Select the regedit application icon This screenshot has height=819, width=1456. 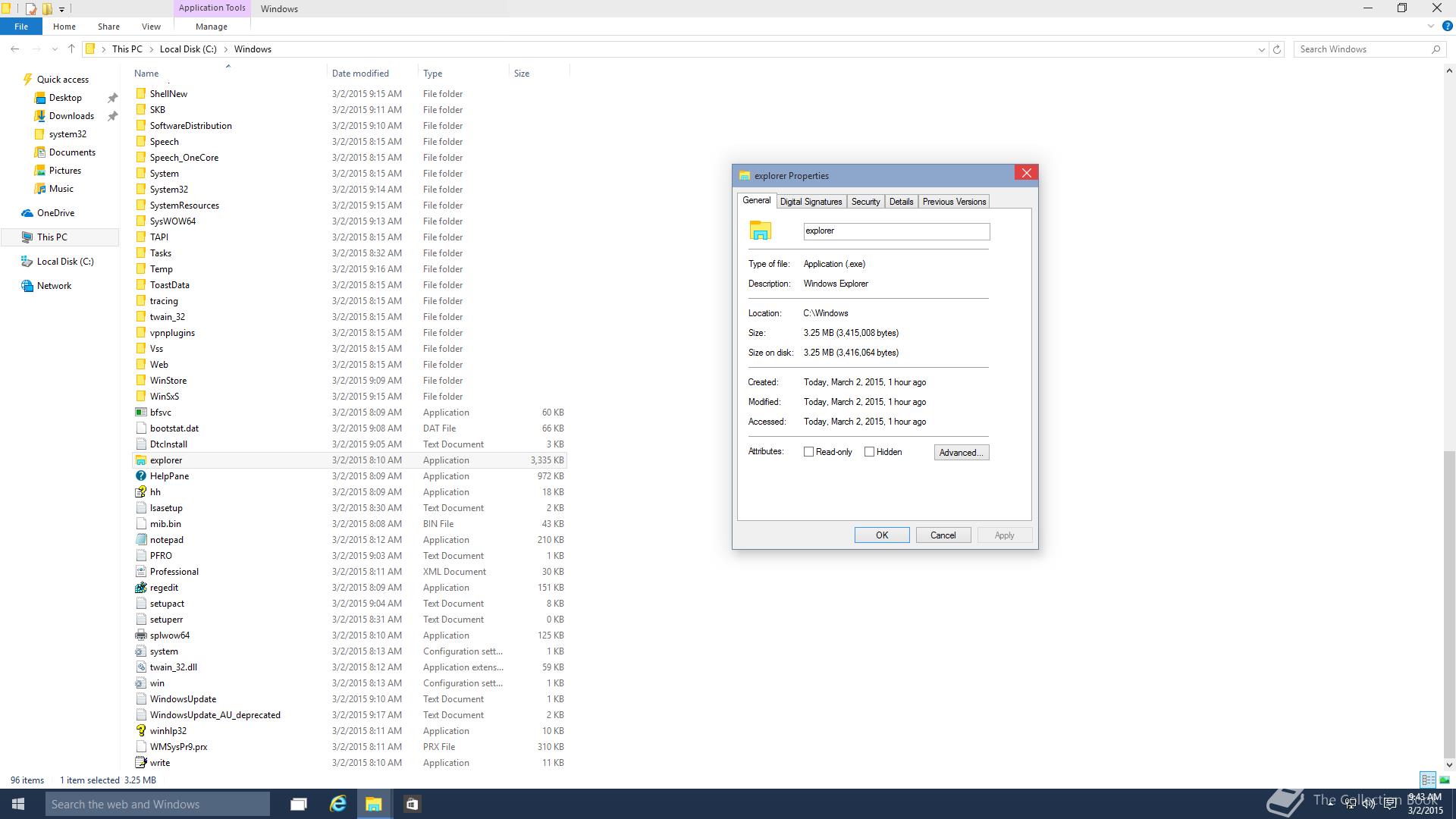(141, 588)
